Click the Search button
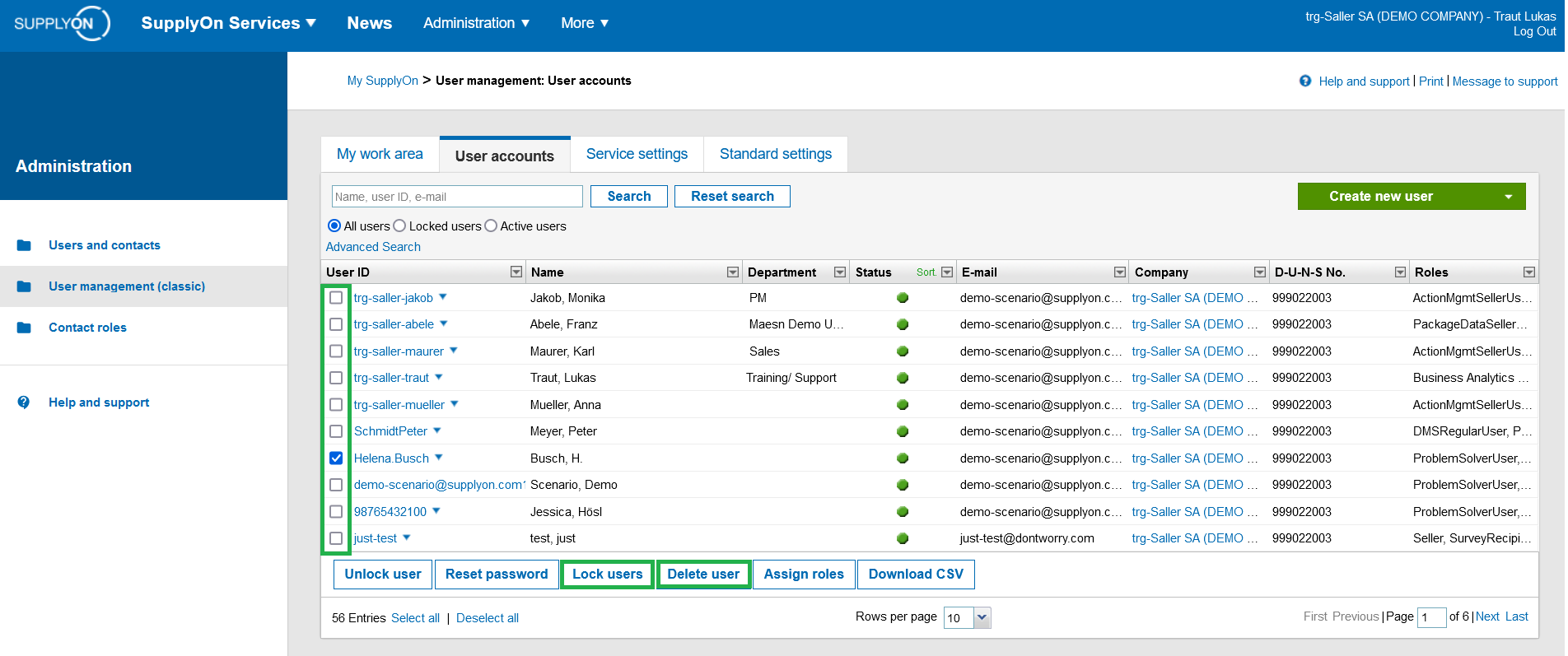Screen dimensions: 1568x656 click(629, 196)
